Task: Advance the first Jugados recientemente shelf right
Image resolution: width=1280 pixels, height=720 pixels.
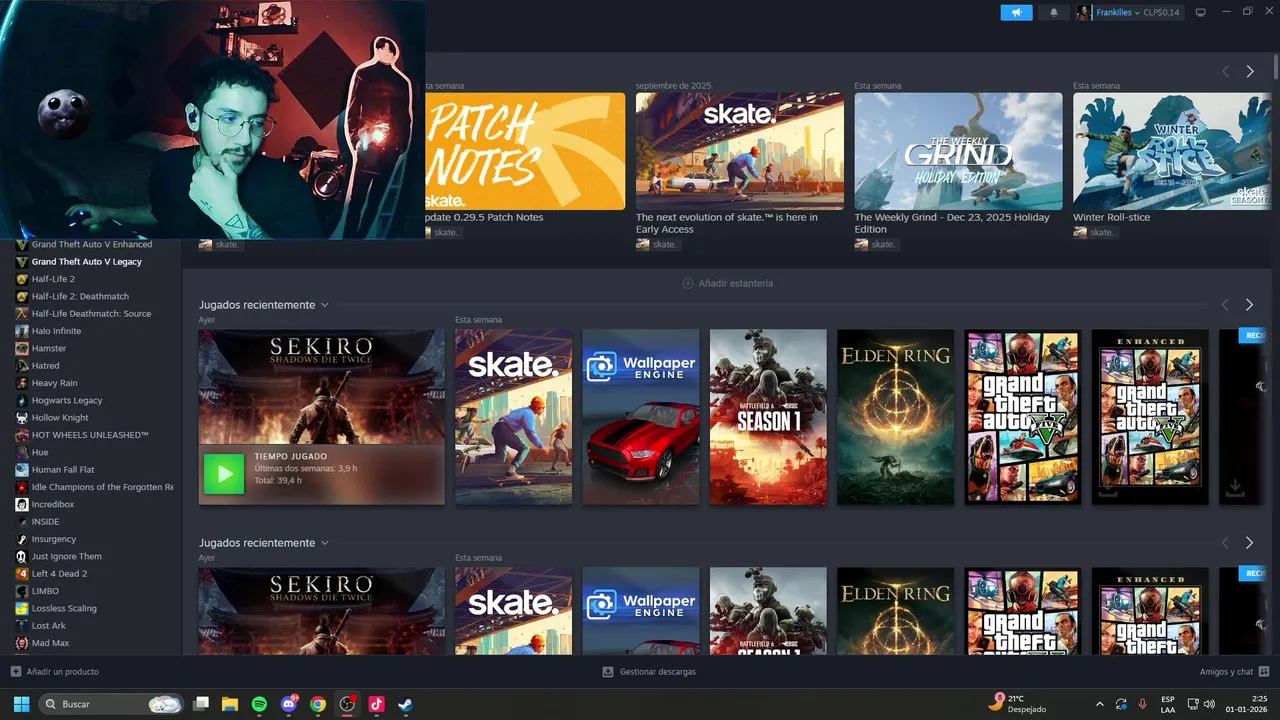Action: pyautogui.click(x=1249, y=305)
